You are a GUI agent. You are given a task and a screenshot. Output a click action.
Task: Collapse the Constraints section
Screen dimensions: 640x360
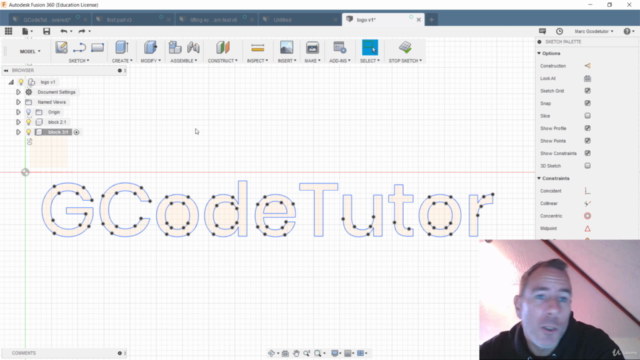click(x=539, y=178)
